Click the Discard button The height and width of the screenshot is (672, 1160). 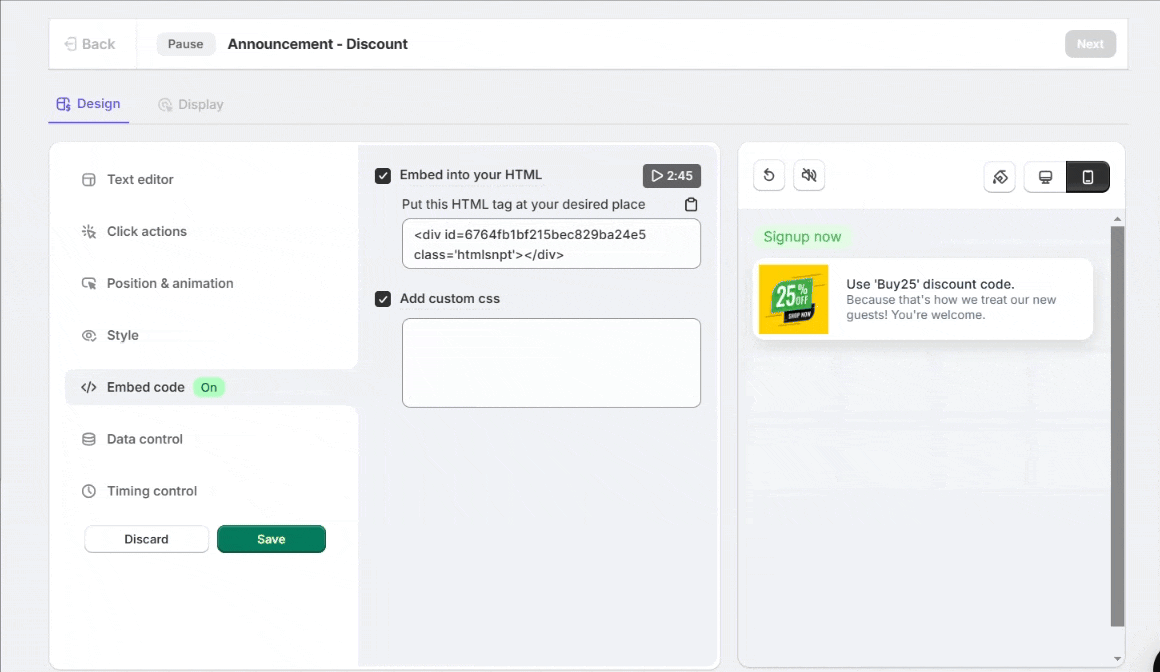coord(146,539)
